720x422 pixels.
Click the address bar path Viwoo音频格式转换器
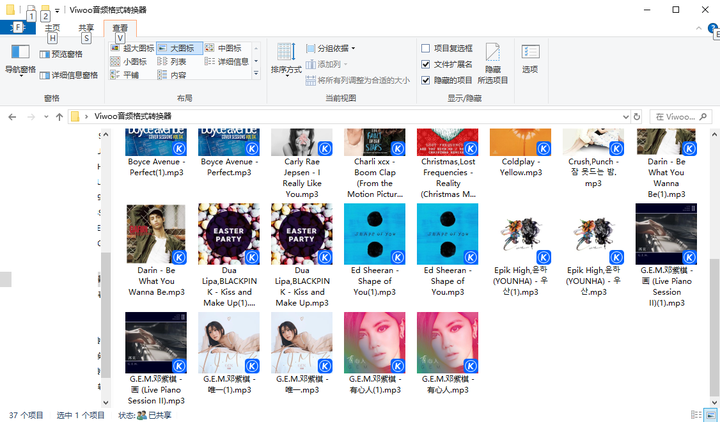[133, 116]
